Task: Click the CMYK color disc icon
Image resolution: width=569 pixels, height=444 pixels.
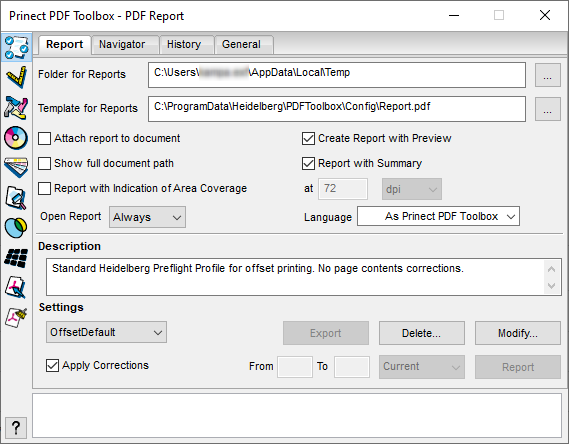Action: coord(16,138)
